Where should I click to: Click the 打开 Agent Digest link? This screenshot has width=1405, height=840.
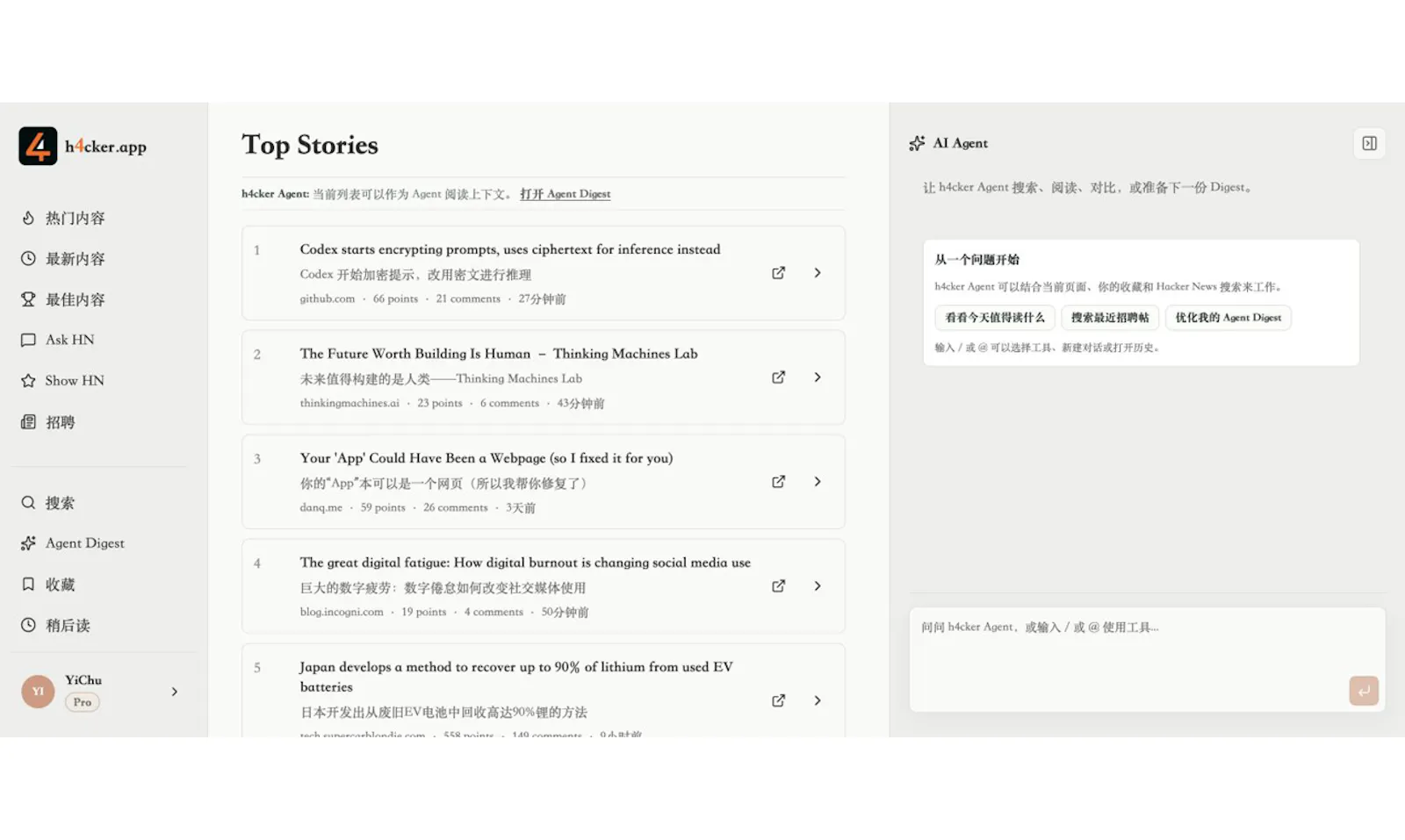point(565,194)
